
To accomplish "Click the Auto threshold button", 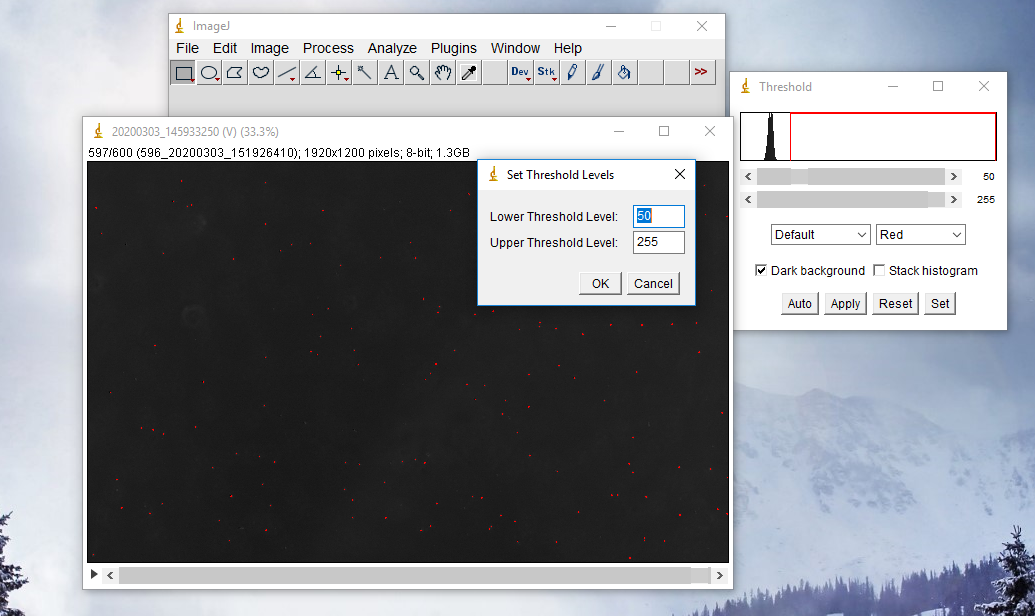I will (799, 304).
